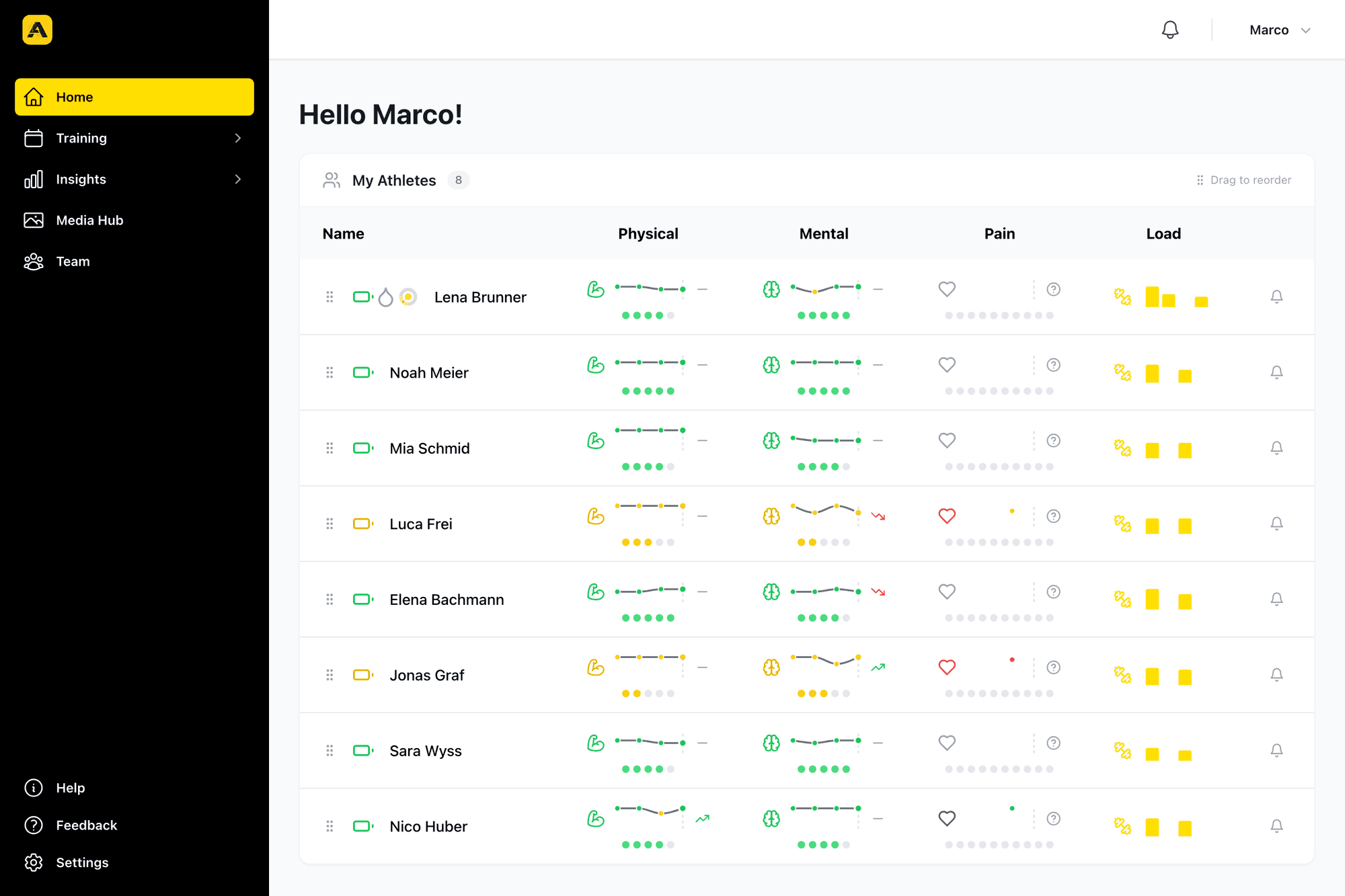The height and width of the screenshot is (896, 1345).
Task: Expand the Insights menu chevron
Action: pos(237,179)
